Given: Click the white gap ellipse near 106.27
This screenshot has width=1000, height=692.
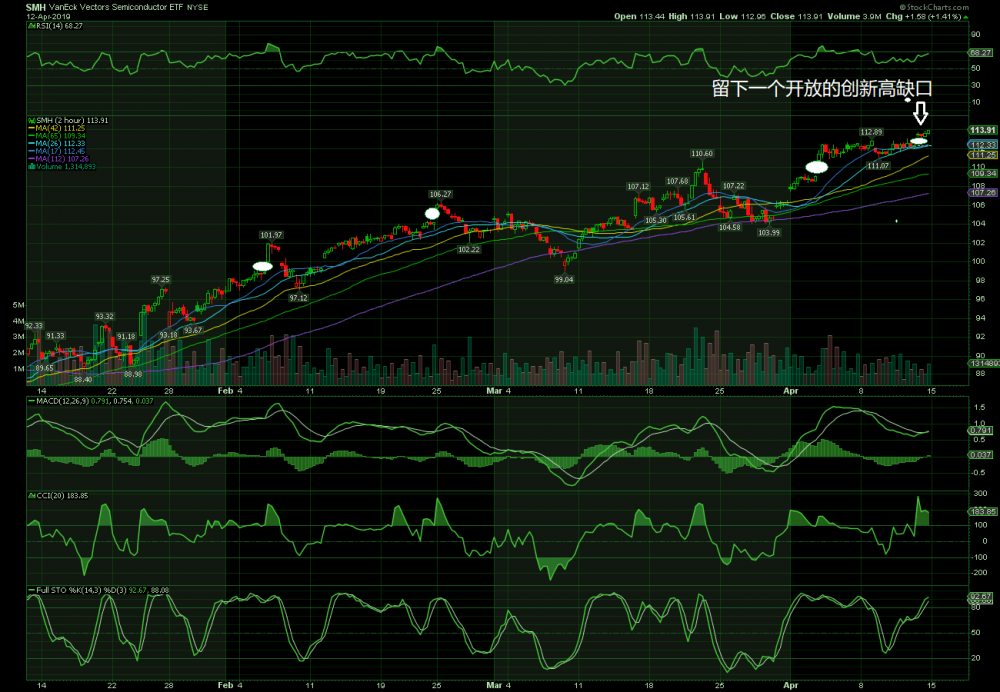Looking at the screenshot, I should click(x=432, y=213).
